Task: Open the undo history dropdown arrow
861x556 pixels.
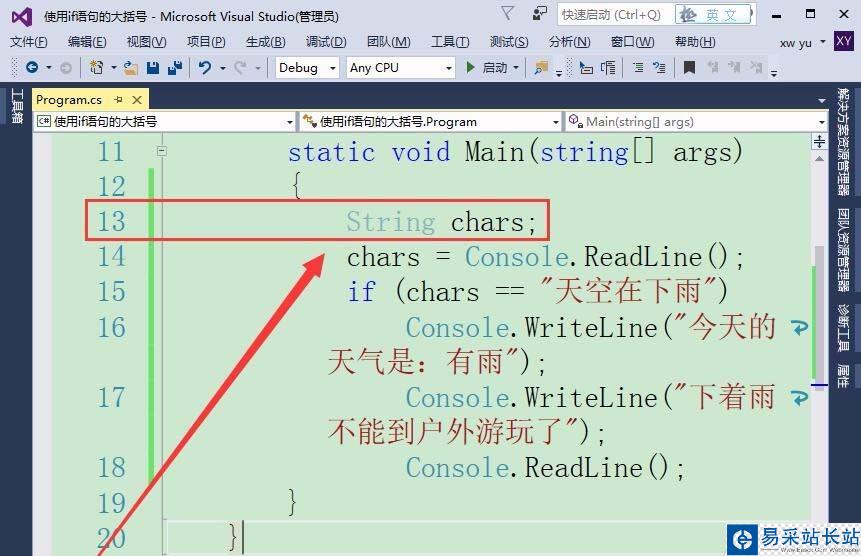Action: click(x=222, y=68)
